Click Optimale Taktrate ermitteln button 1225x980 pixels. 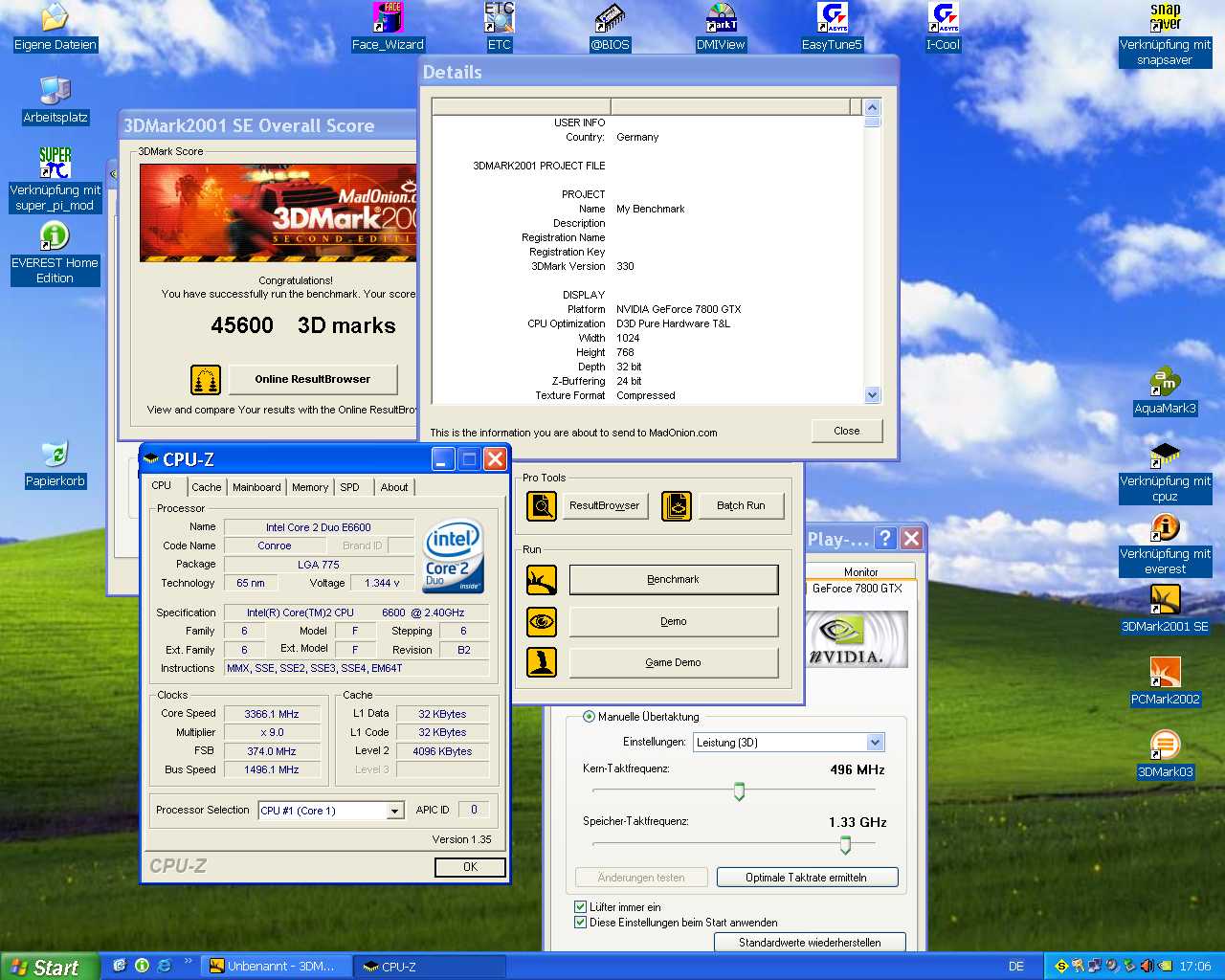pyautogui.click(x=807, y=878)
